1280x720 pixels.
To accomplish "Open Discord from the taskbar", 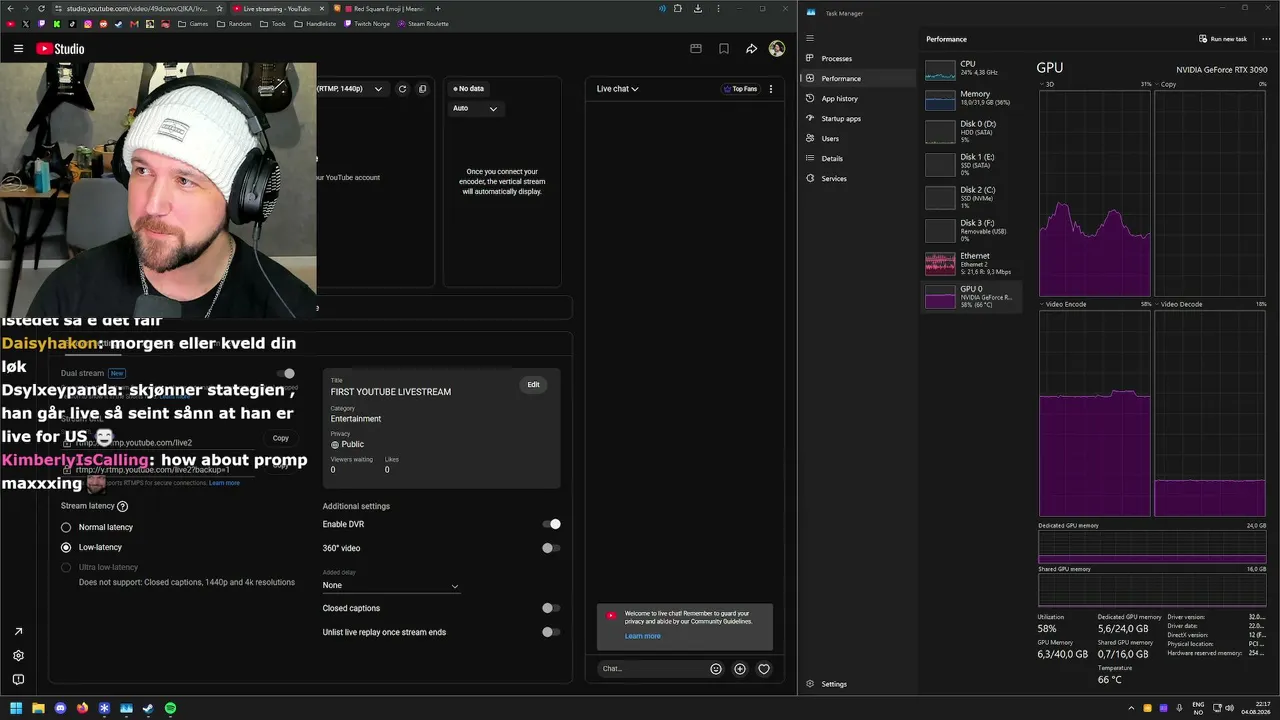I will click(60, 708).
